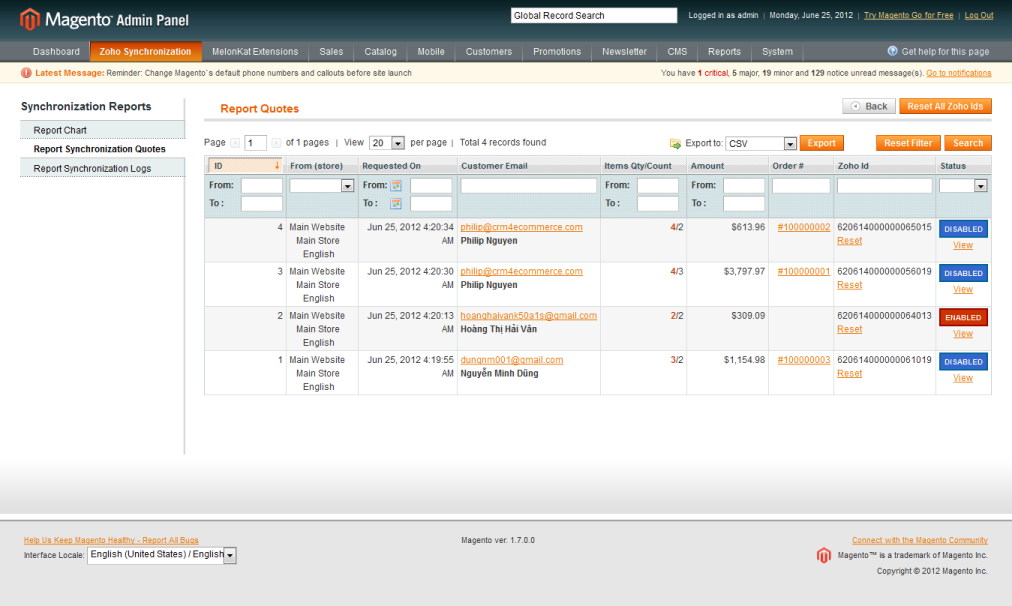Image resolution: width=1012 pixels, height=606 pixels.
Task: Click View link for quote ID 4
Action: tap(963, 245)
